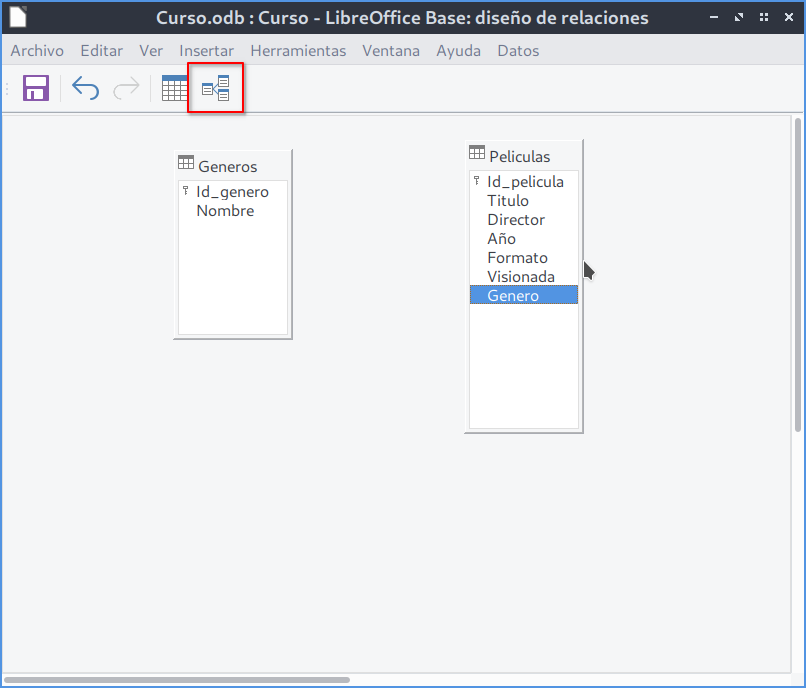
Task: Open the Datos menu
Action: [517, 50]
